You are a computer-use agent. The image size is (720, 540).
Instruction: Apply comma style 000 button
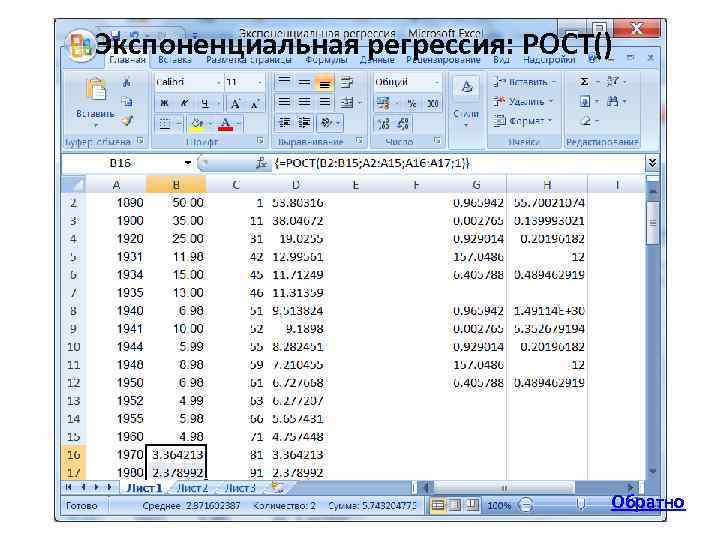[x=433, y=104]
